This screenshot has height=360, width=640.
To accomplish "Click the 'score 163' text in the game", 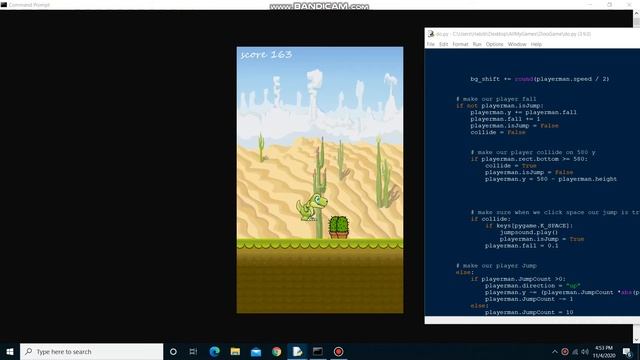I will [266, 55].
